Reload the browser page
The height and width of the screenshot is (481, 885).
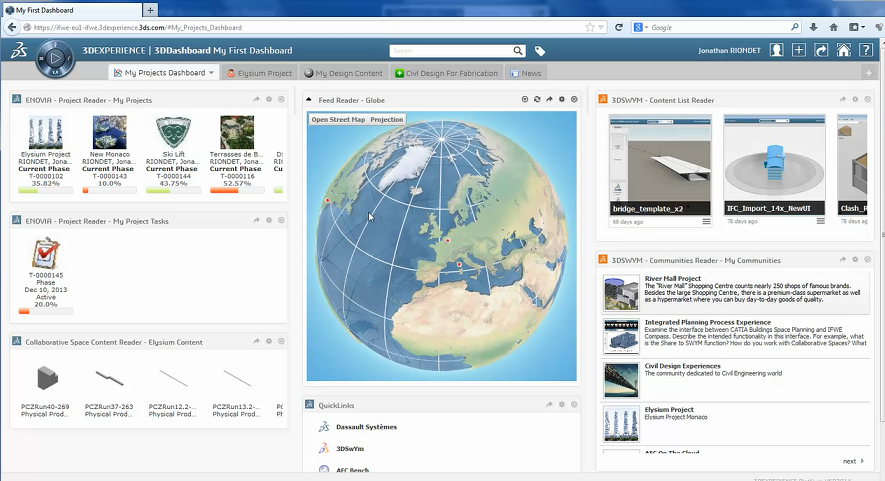[619, 27]
